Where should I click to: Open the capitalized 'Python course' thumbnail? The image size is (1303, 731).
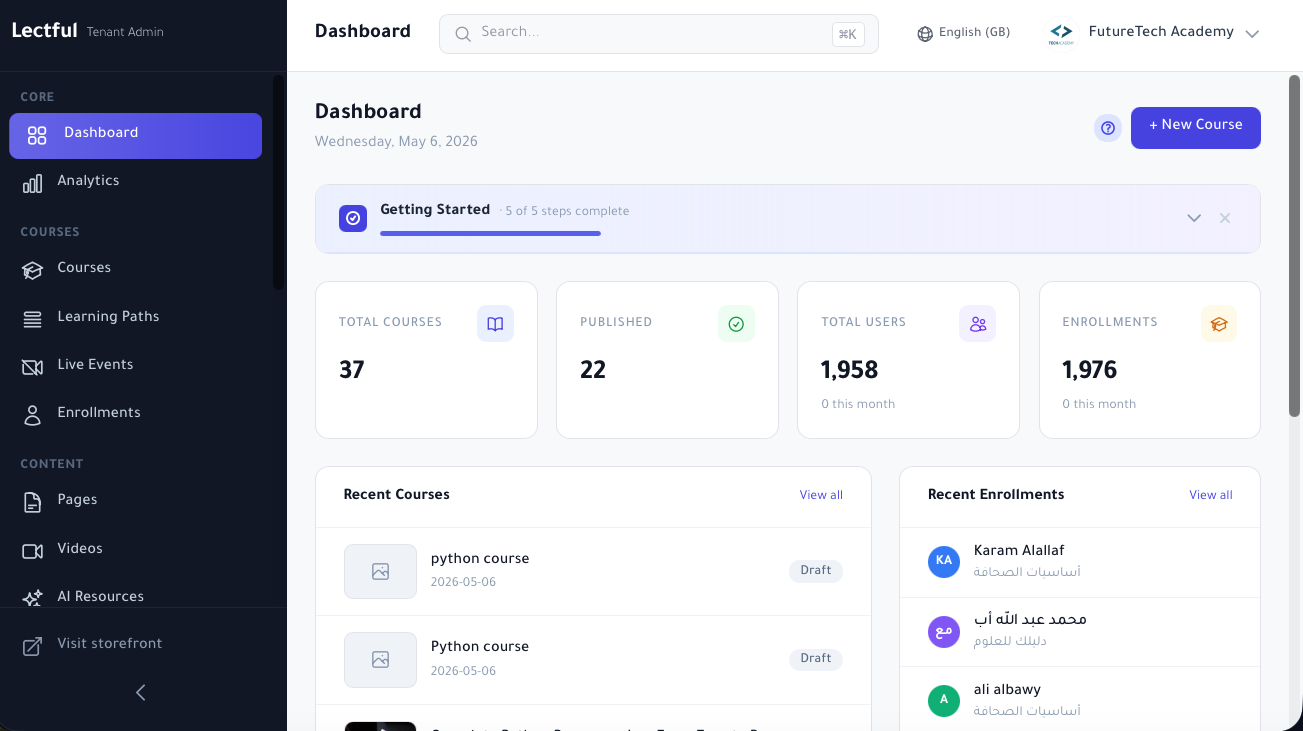point(380,660)
